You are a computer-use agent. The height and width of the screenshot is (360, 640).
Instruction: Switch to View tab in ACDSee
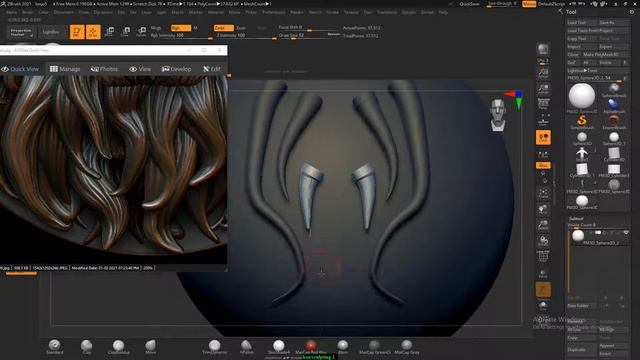pos(140,69)
